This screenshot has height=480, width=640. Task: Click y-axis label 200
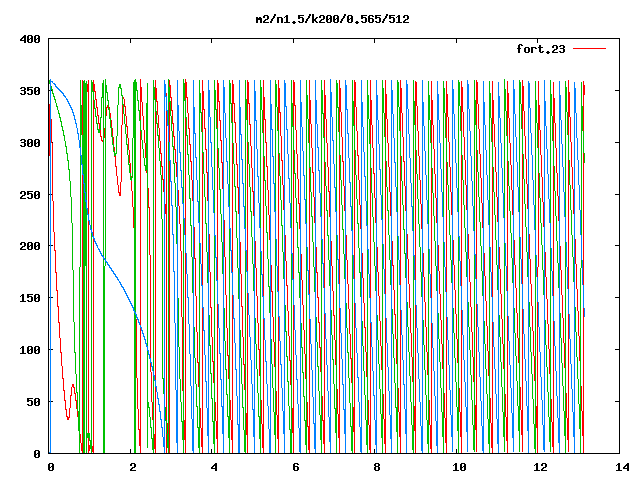click(30, 246)
